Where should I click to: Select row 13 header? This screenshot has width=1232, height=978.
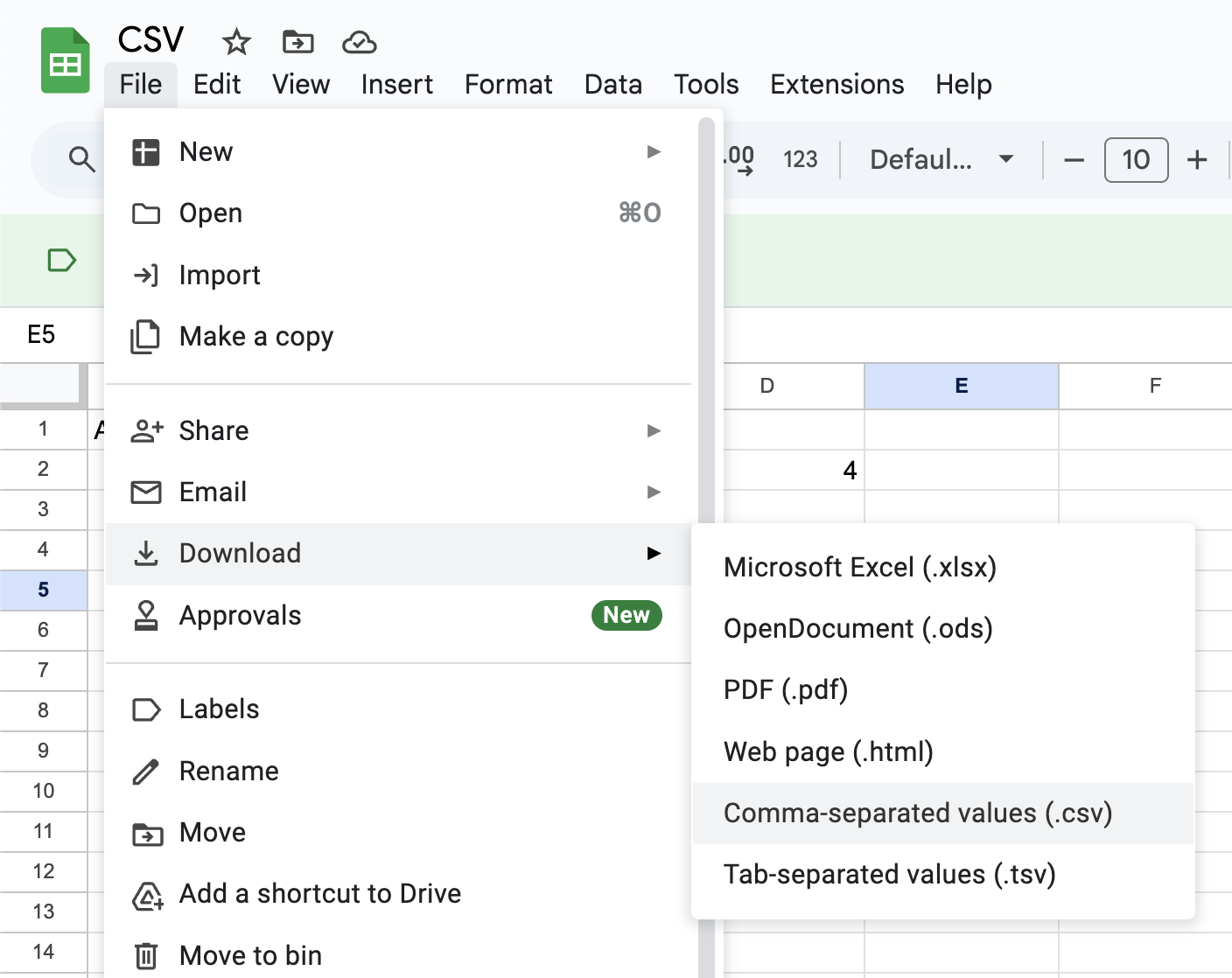(x=43, y=912)
